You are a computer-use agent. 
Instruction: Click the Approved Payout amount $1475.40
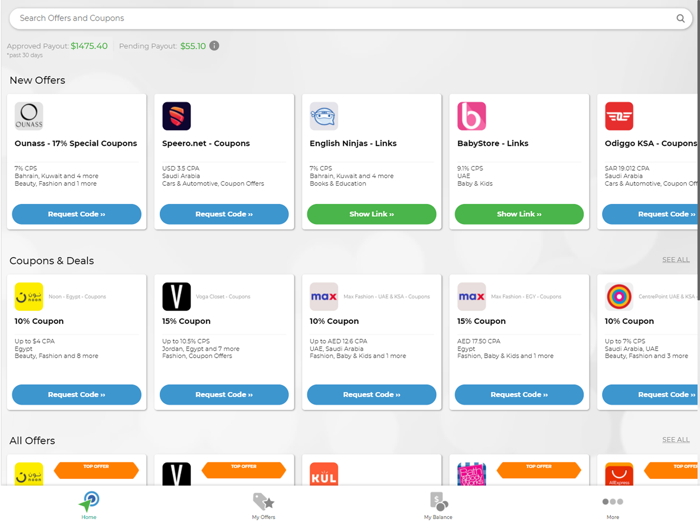(x=89, y=46)
